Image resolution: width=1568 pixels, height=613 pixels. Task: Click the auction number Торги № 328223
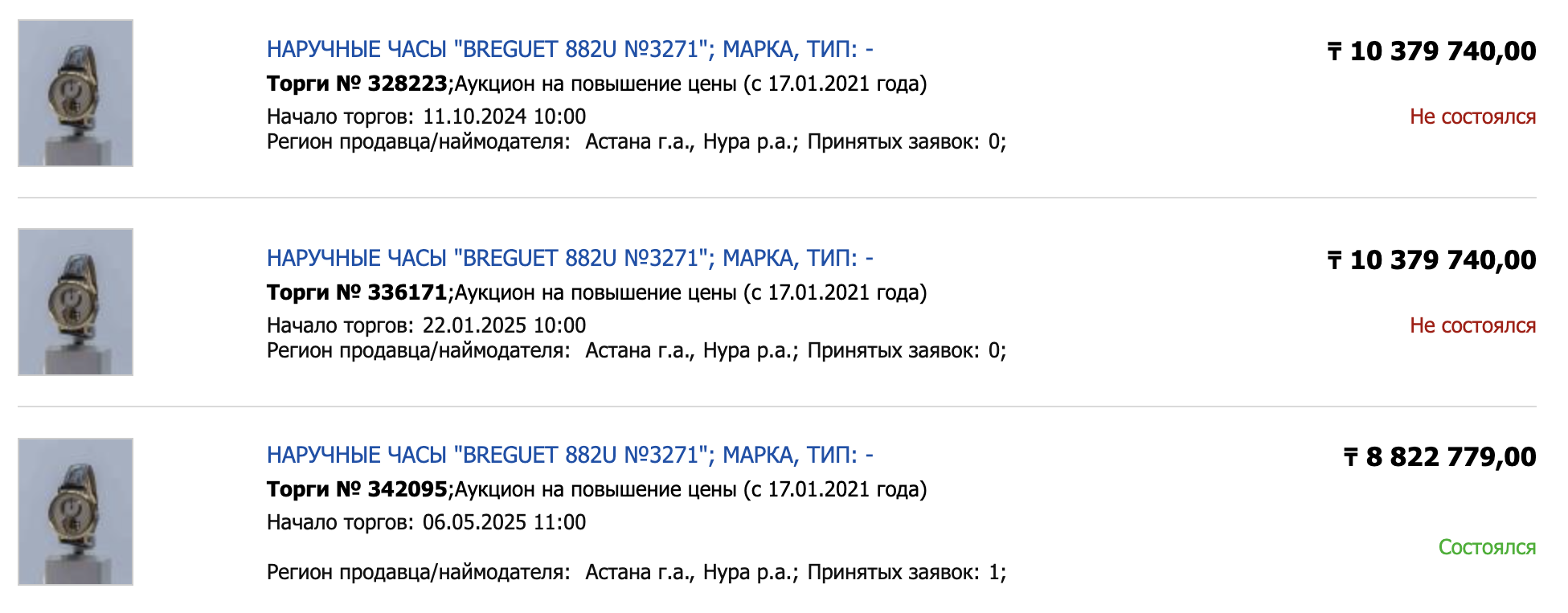point(357,84)
